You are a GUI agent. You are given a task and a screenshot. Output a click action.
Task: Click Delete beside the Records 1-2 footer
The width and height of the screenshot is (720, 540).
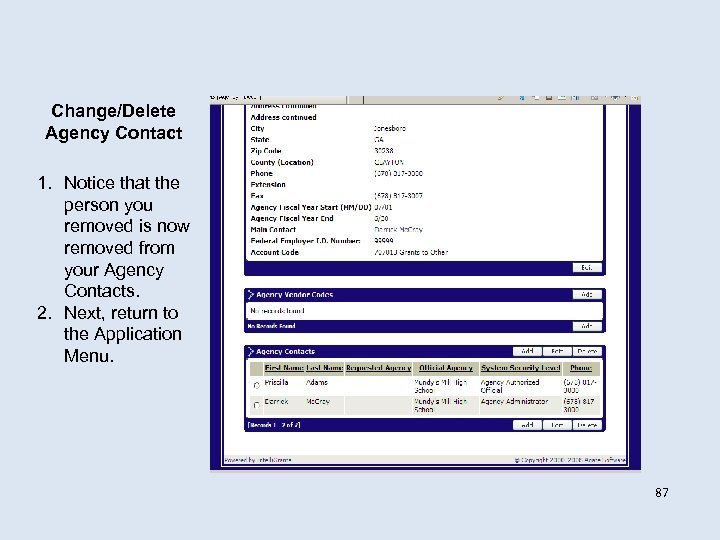(587, 425)
